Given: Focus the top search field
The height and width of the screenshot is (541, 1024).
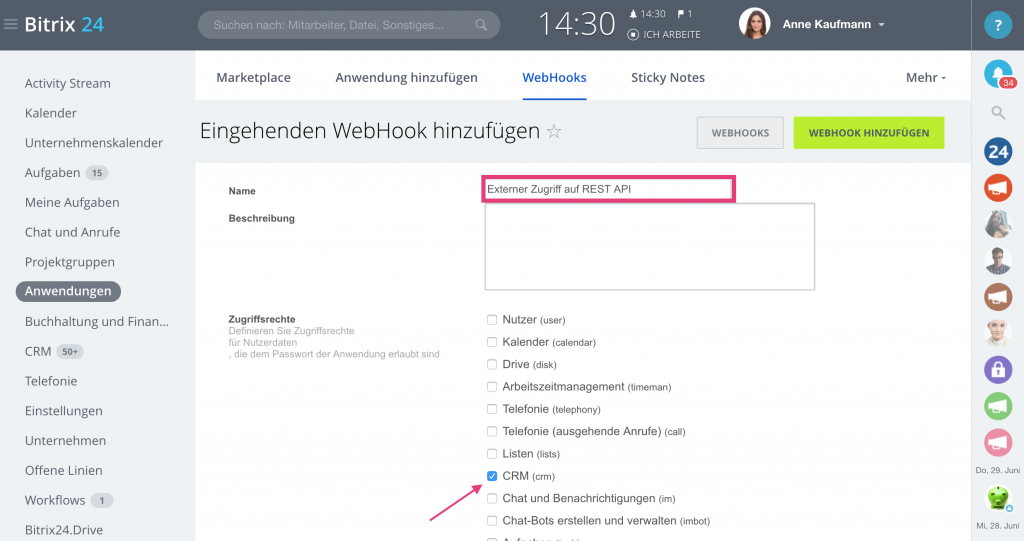Looking at the screenshot, I should [x=348, y=25].
